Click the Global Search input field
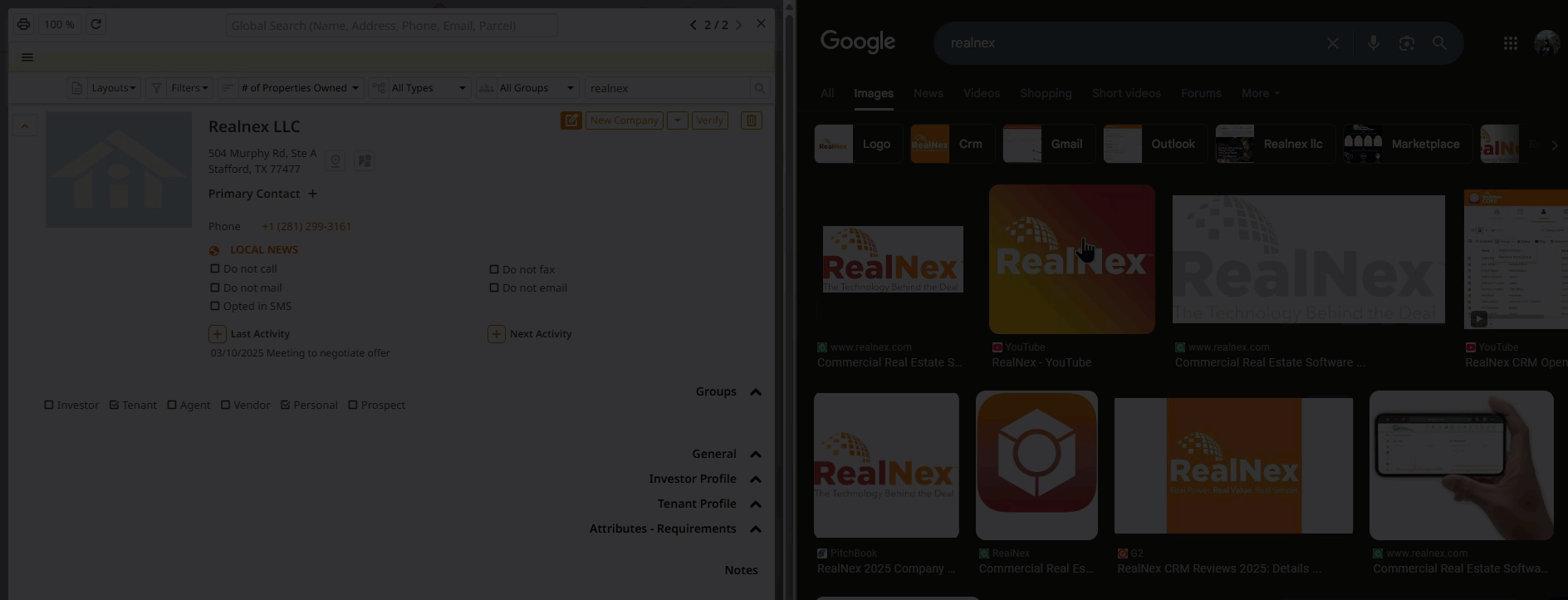This screenshot has height=600, width=1568. coord(392,25)
